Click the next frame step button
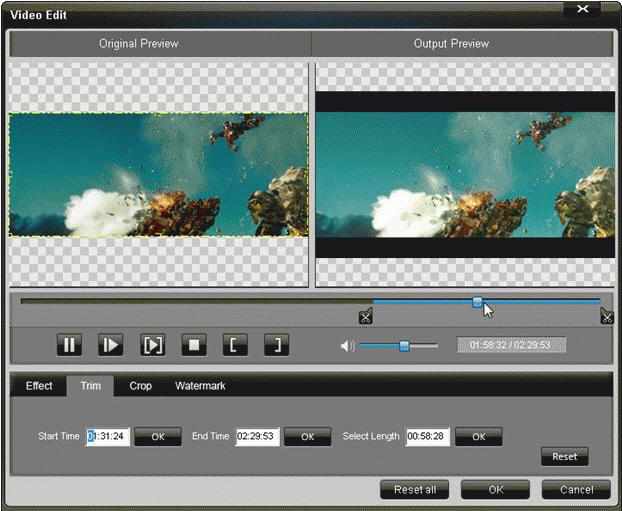622x511 pixels. click(x=110, y=345)
